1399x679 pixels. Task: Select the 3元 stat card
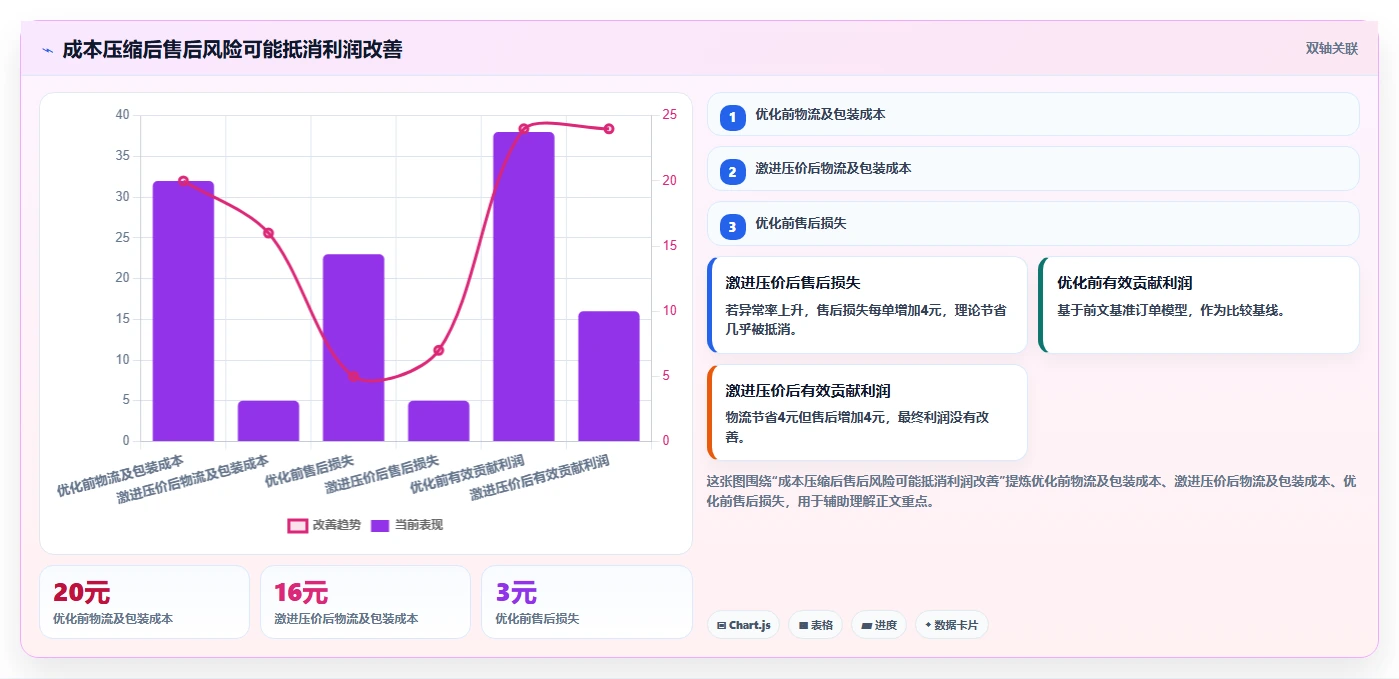tap(587, 602)
